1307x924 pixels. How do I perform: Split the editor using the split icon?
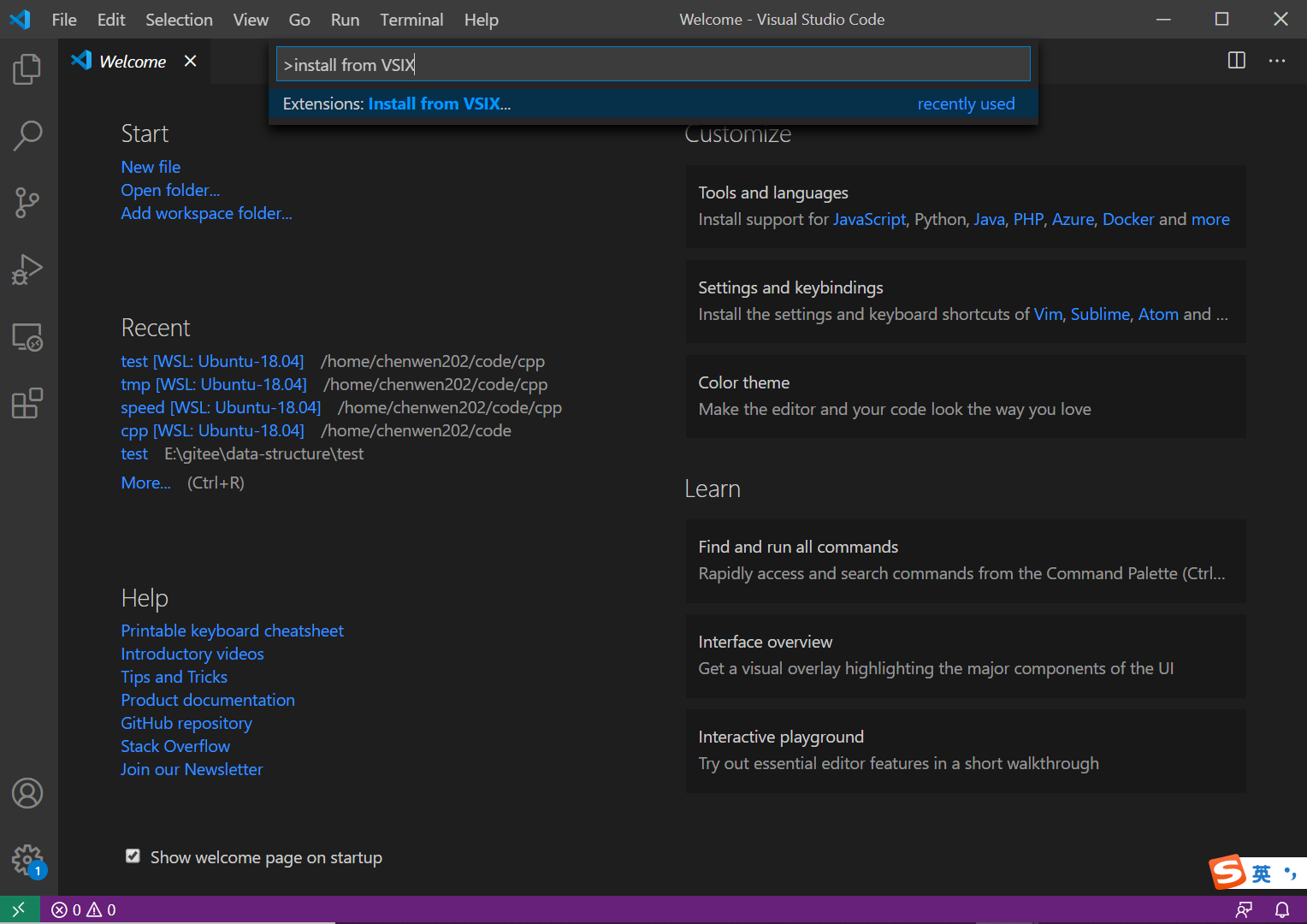point(1235,60)
